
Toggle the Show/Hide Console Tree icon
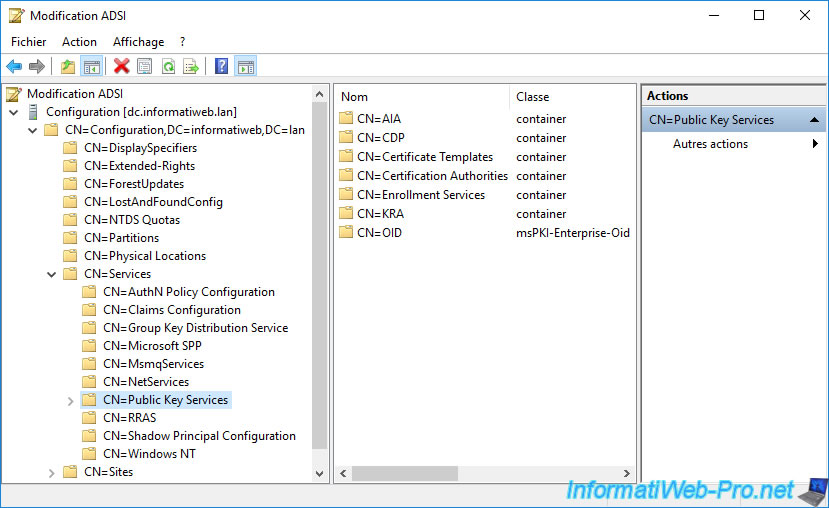(x=91, y=67)
